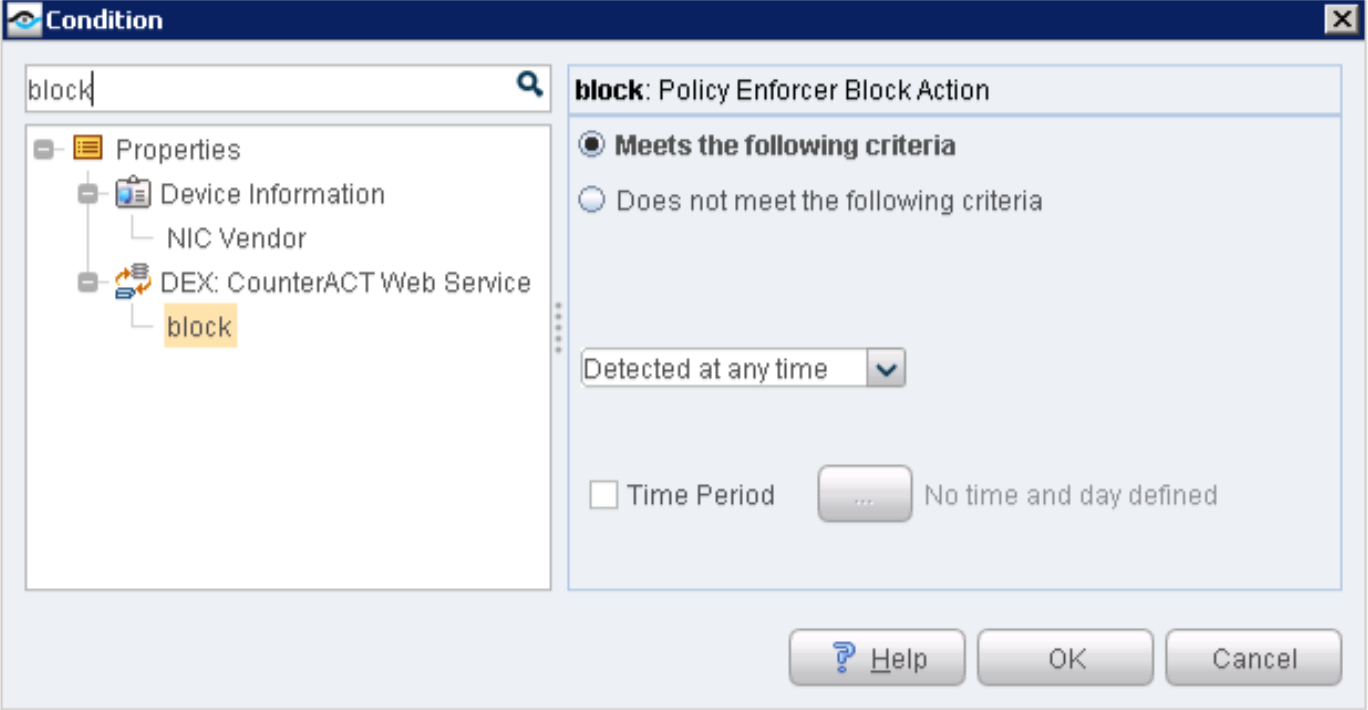Select the block property item

[x=200, y=327]
